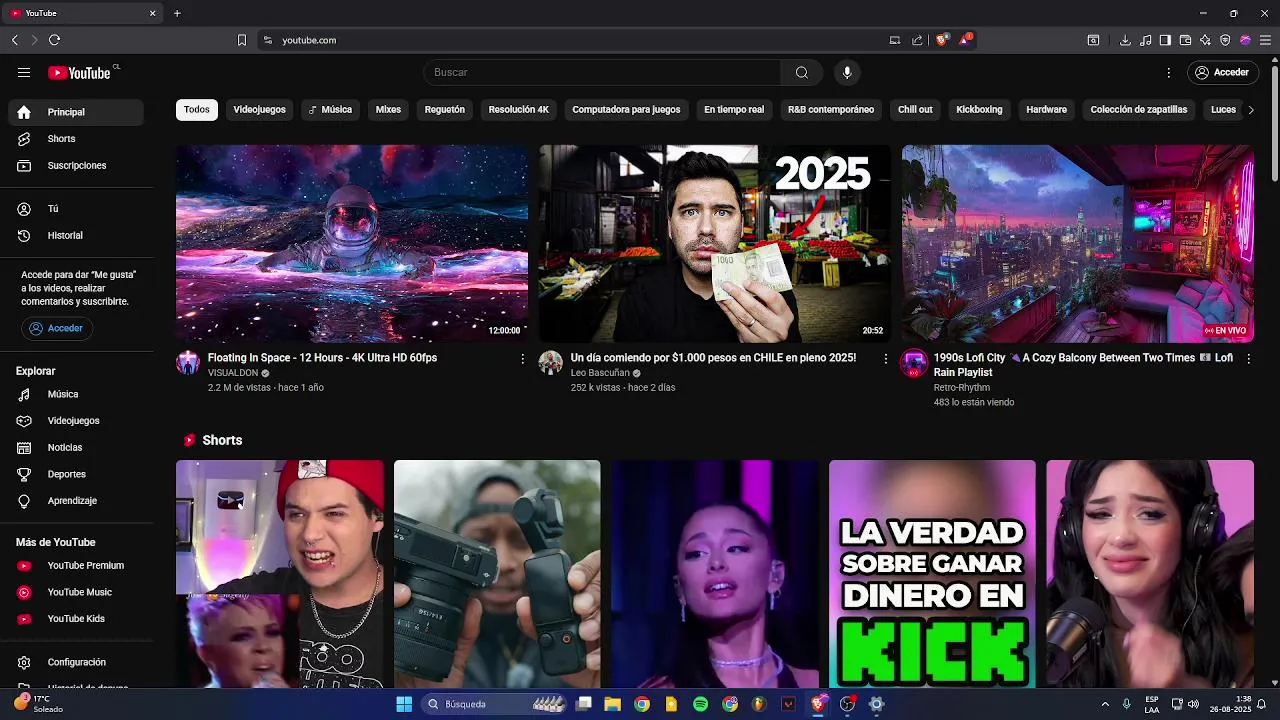This screenshot has height=720, width=1280.
Task: Open Suscripciones in the sidebar
Action: pos(76,165)
